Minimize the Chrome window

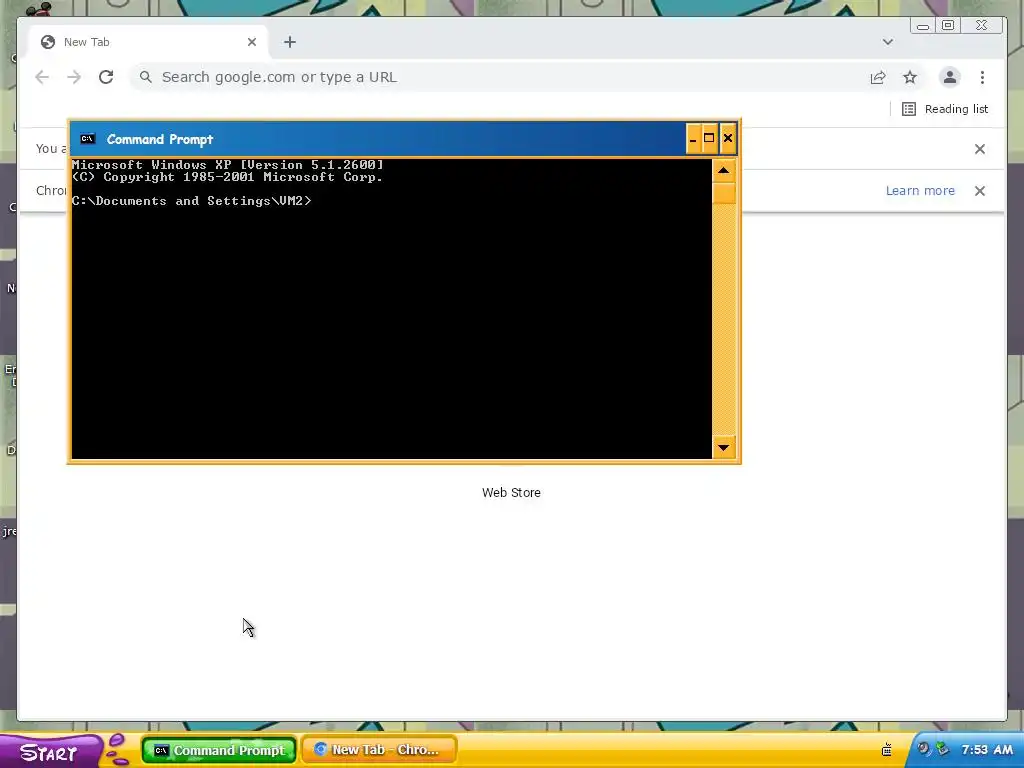point(923,25)
